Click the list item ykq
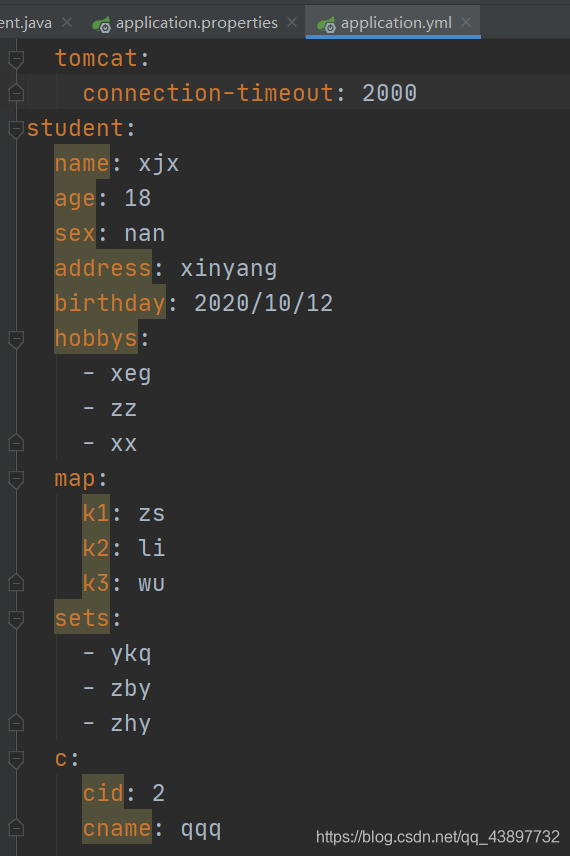Screen dimensions: 570x856 click(131, 654)
